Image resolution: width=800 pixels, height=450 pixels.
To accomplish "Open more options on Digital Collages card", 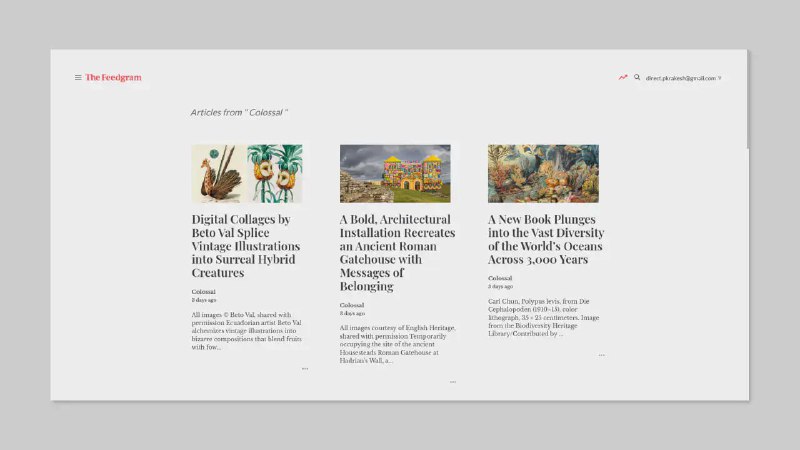I will [305, 368].
